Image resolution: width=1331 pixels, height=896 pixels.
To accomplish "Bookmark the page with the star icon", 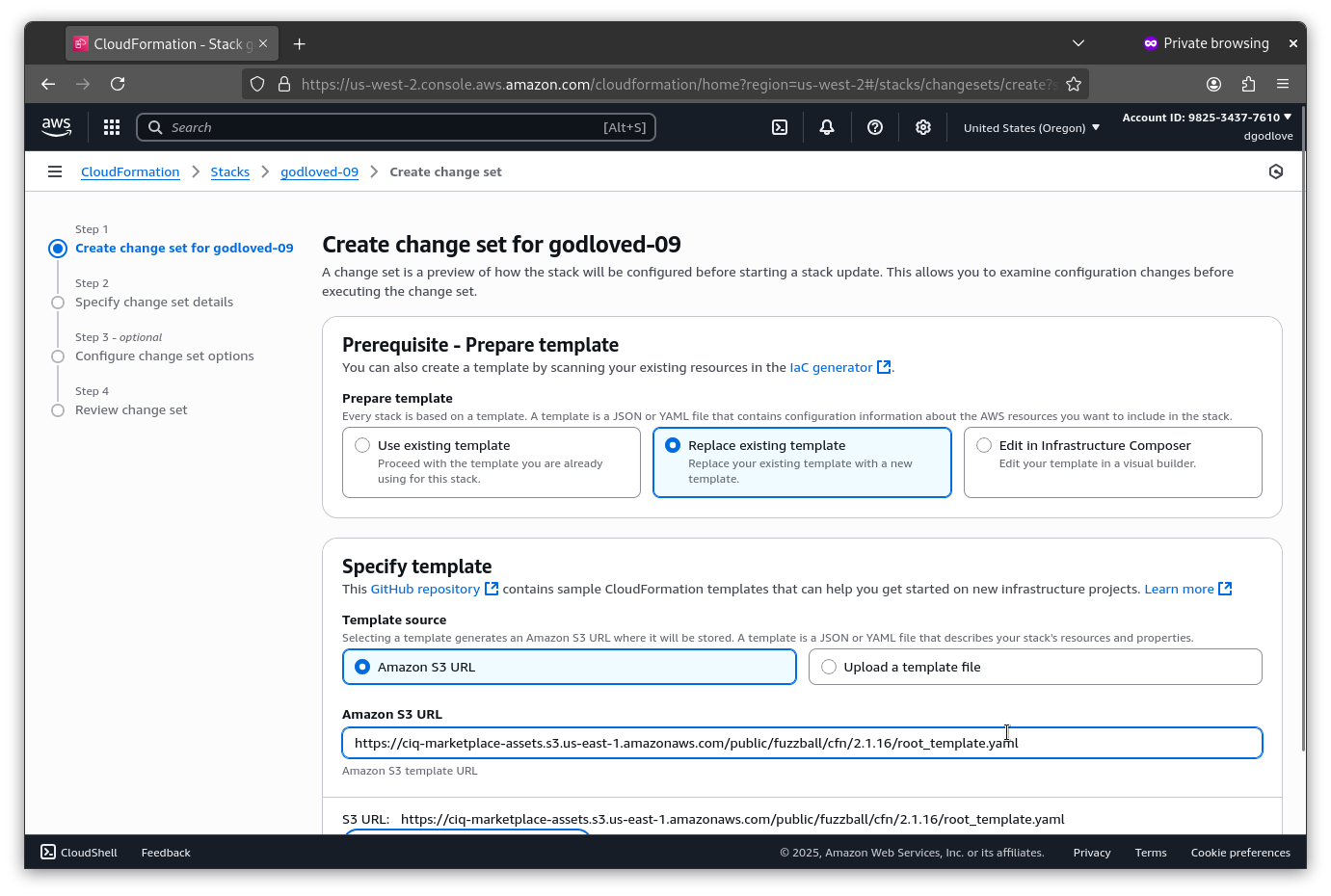I will (1074, 84).
